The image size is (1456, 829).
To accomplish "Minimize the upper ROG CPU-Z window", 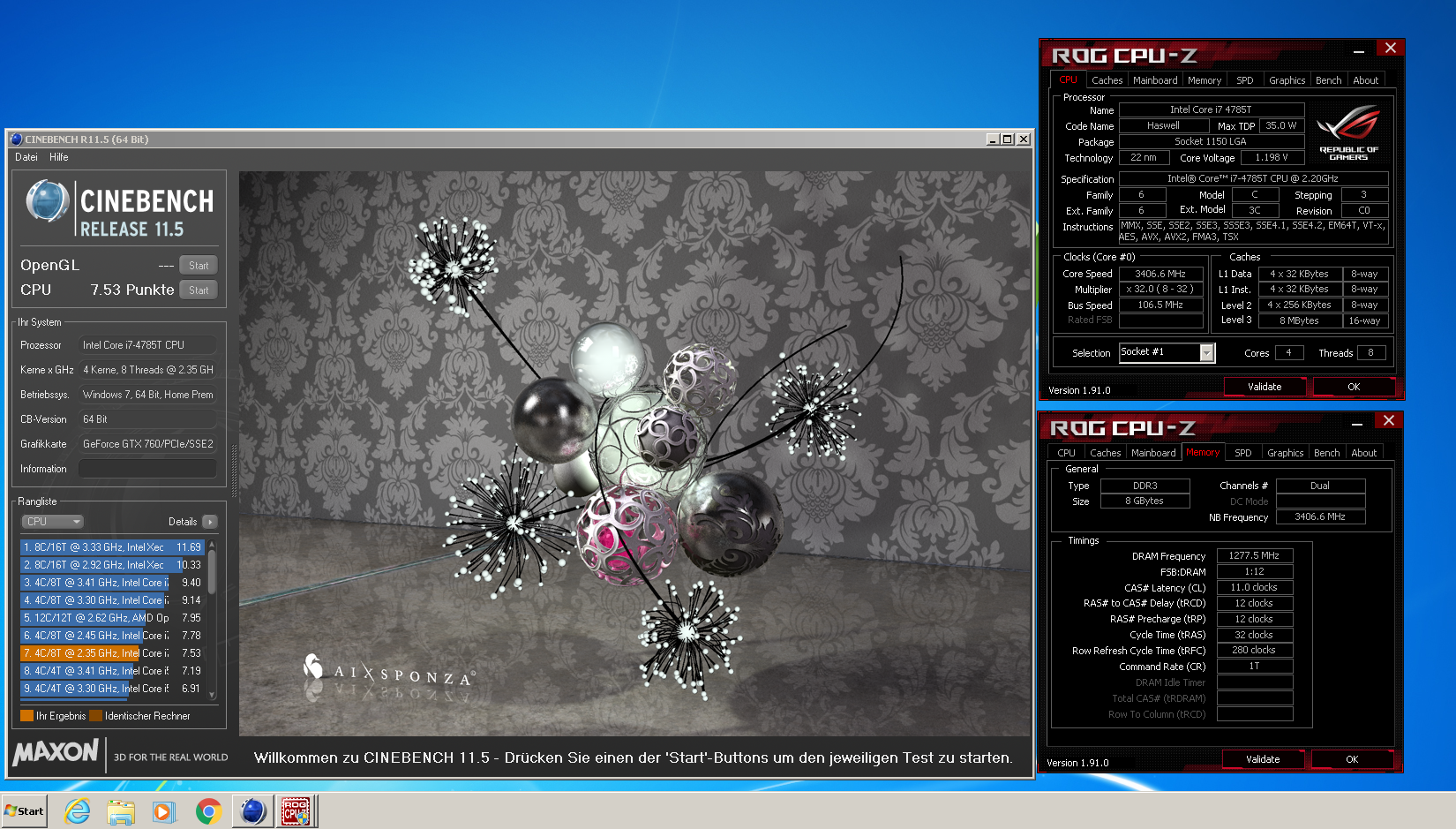I will pyautogui.click(x=1359, y=49).
